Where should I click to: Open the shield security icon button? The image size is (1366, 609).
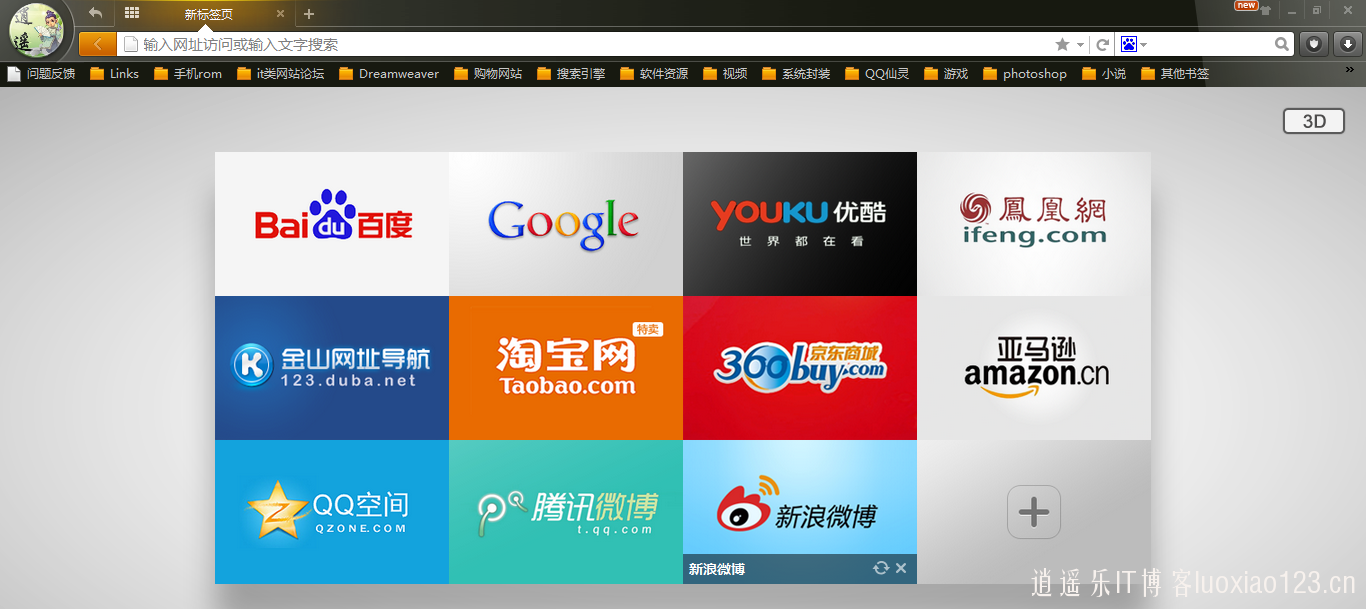point(1313,44)
